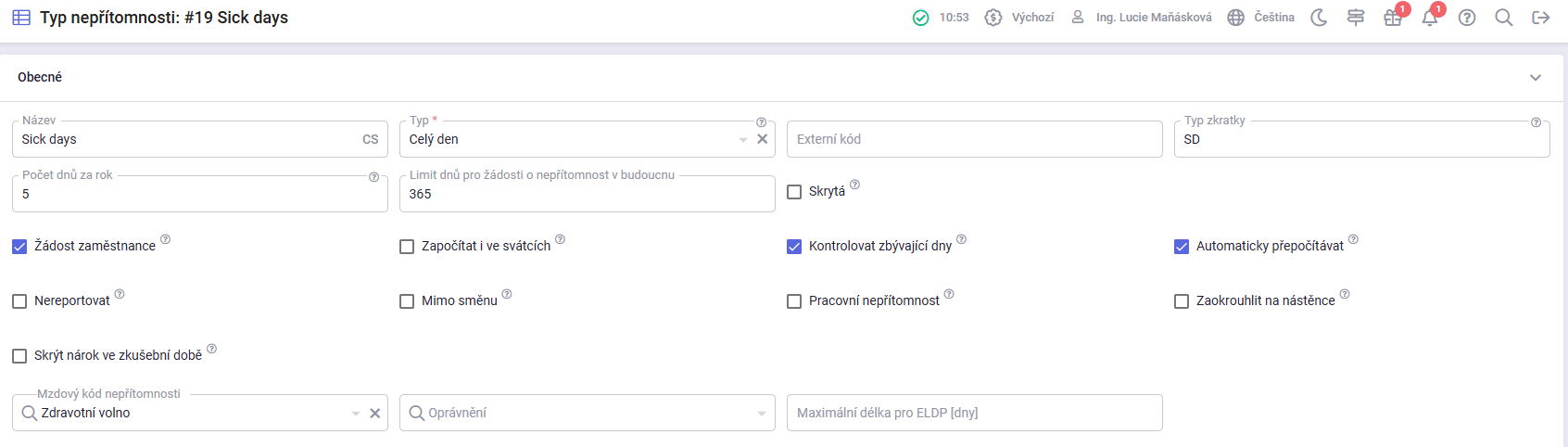The height and width of the screenshot is (447, 1568).
Task: Clear the Celý den type selection
Action: 763,139
